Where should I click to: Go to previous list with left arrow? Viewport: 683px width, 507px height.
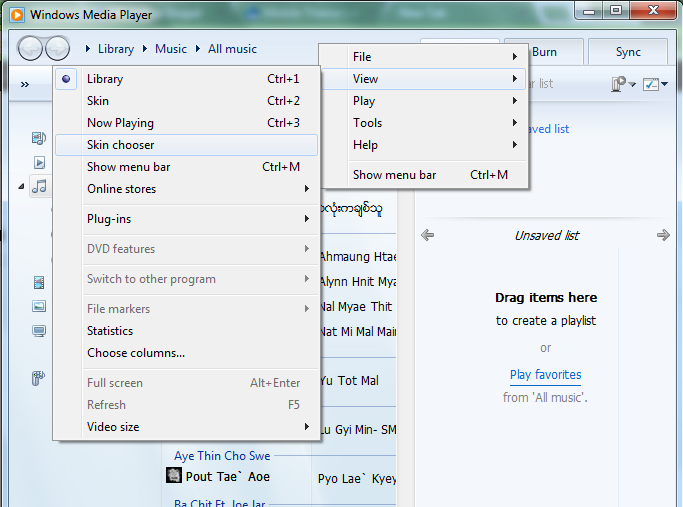click(427, 235)
